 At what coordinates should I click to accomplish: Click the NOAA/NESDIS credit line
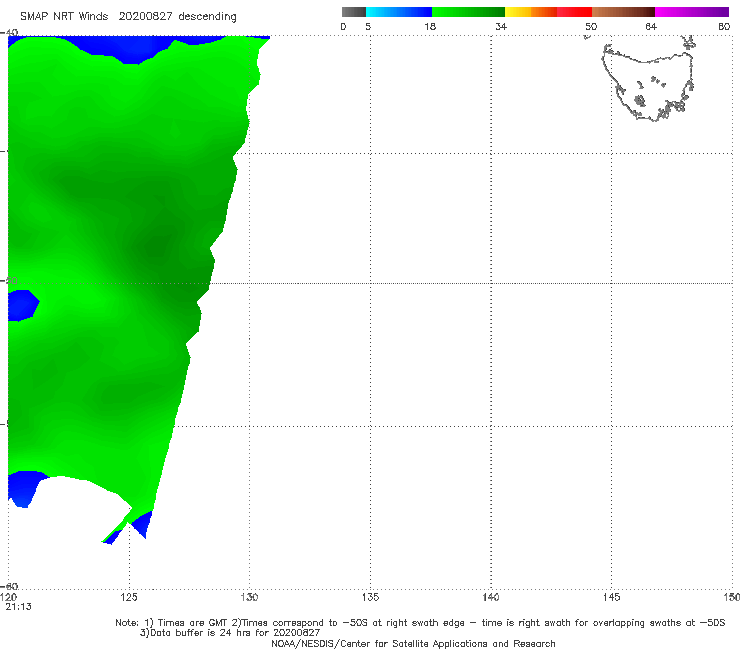pos(413,644)
